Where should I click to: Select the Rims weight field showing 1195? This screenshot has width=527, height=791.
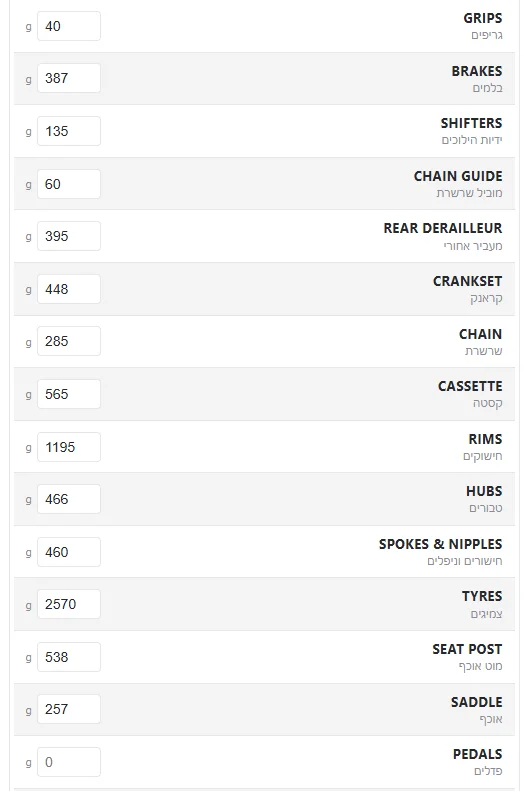pos(69,447)
